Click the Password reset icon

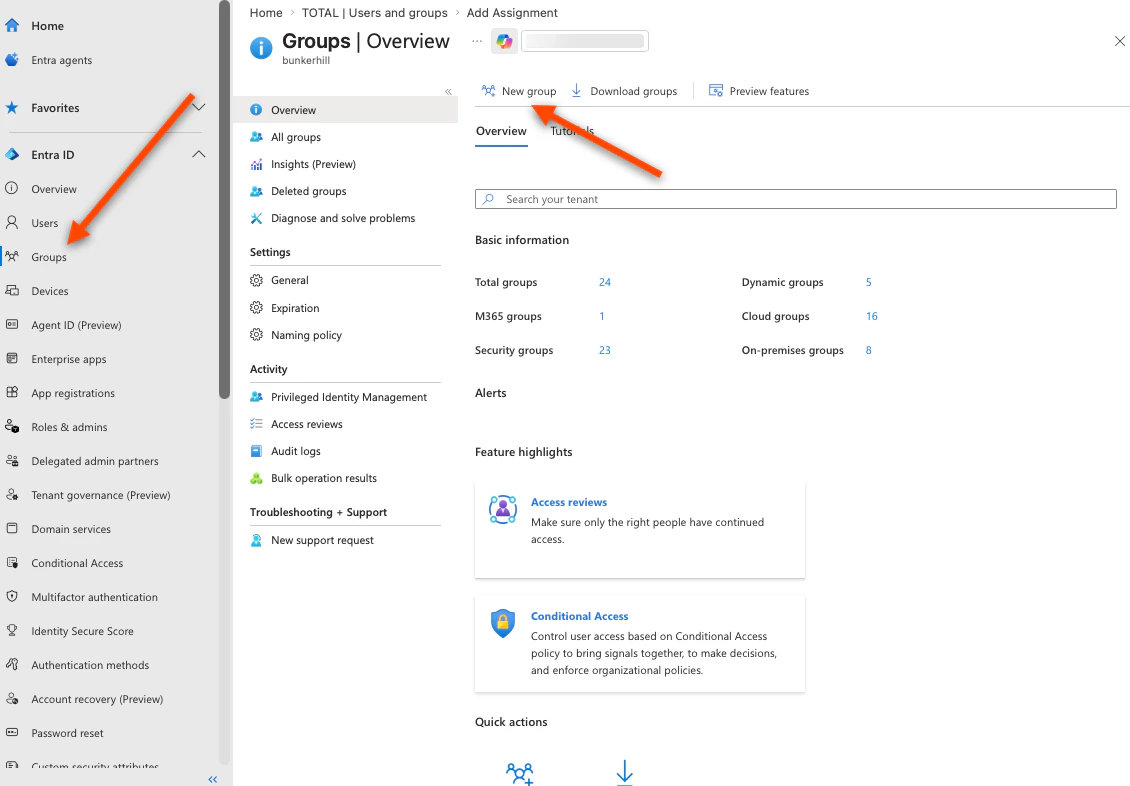12,733
